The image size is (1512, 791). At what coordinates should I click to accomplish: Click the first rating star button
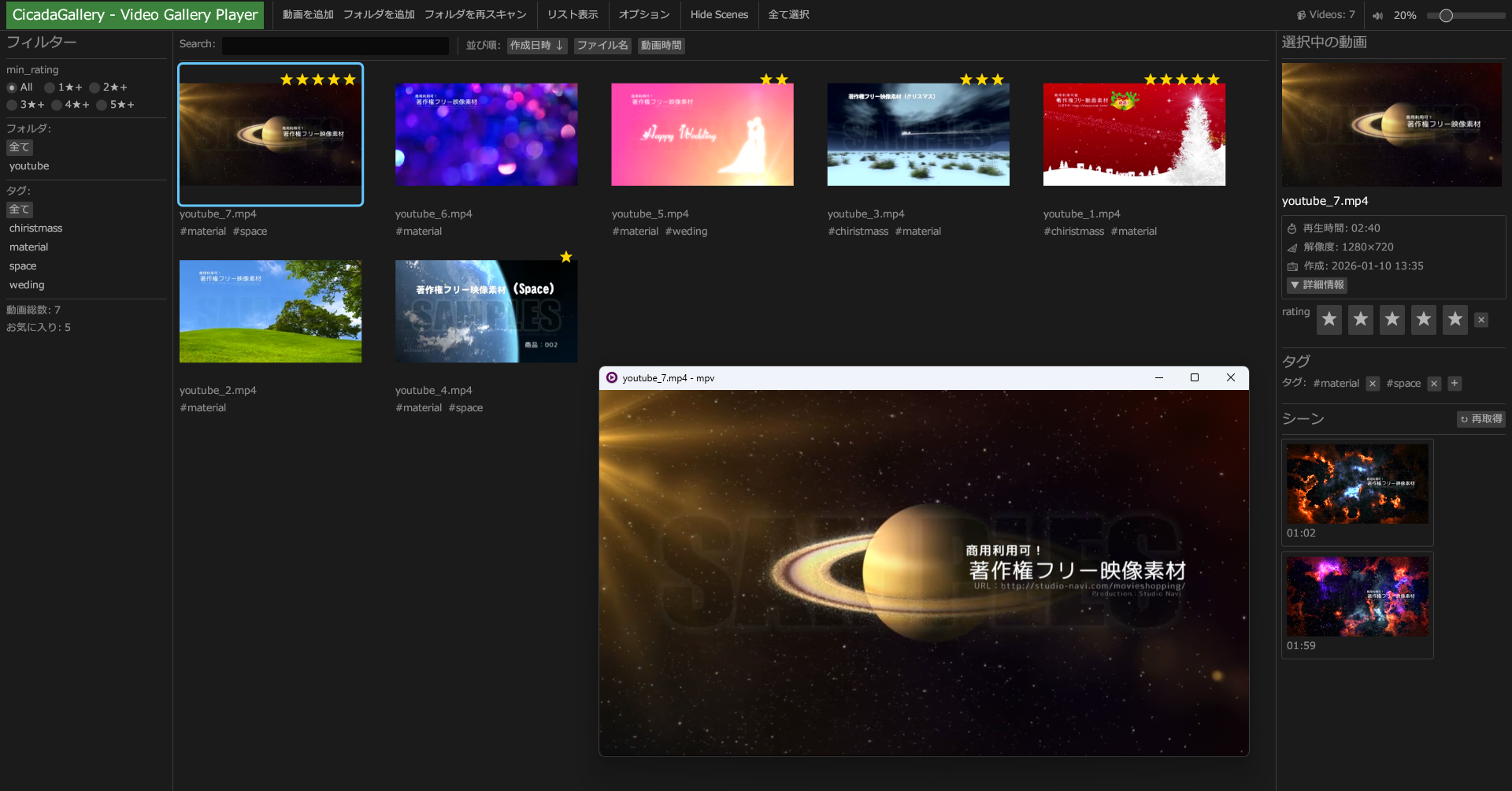tap(1329, 319)
